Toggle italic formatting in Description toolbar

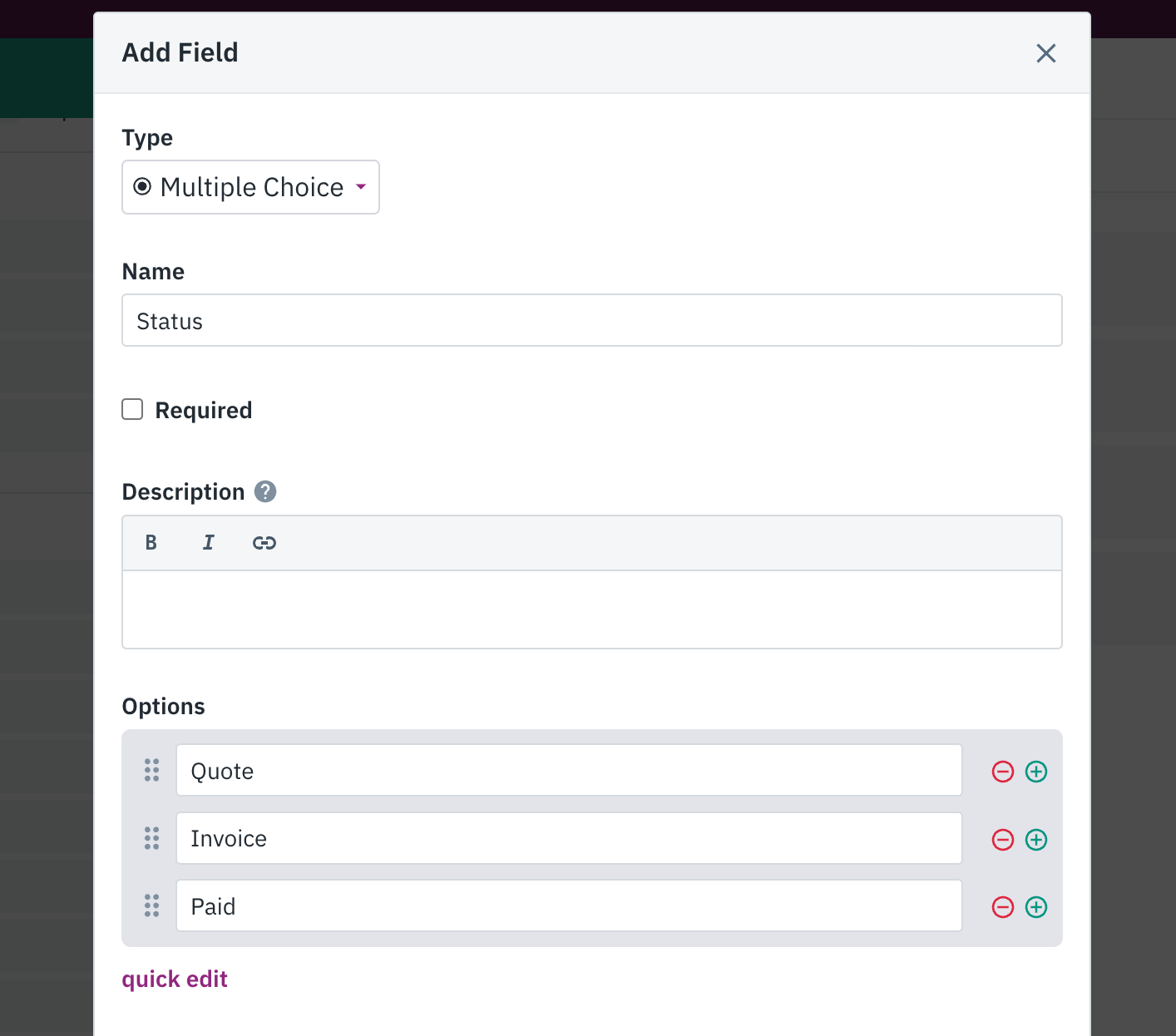click(x=208, y=543)
